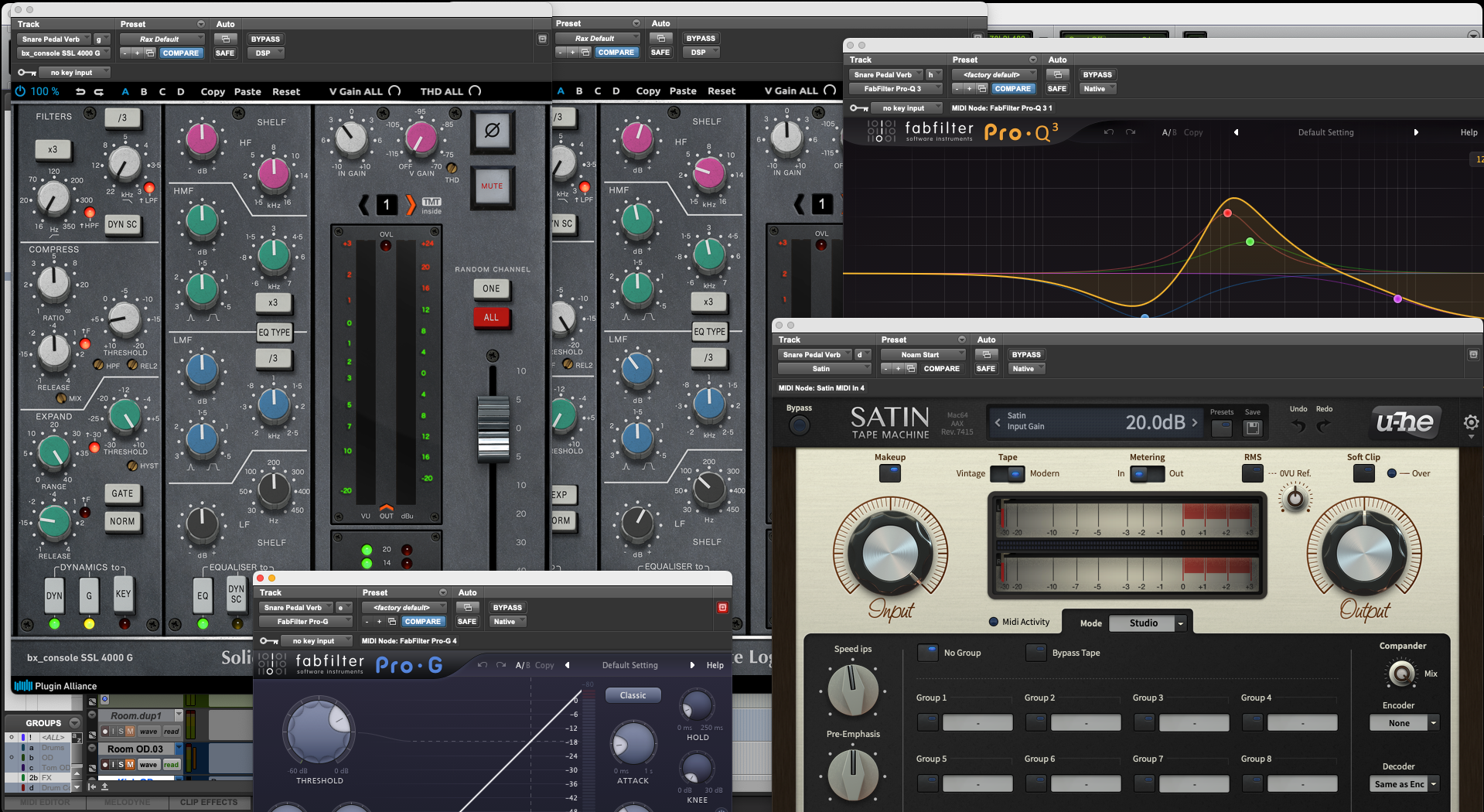The image size is (1484, 812).
Task: Open the Pro-G Classic style dropdown
Action: 633,695
